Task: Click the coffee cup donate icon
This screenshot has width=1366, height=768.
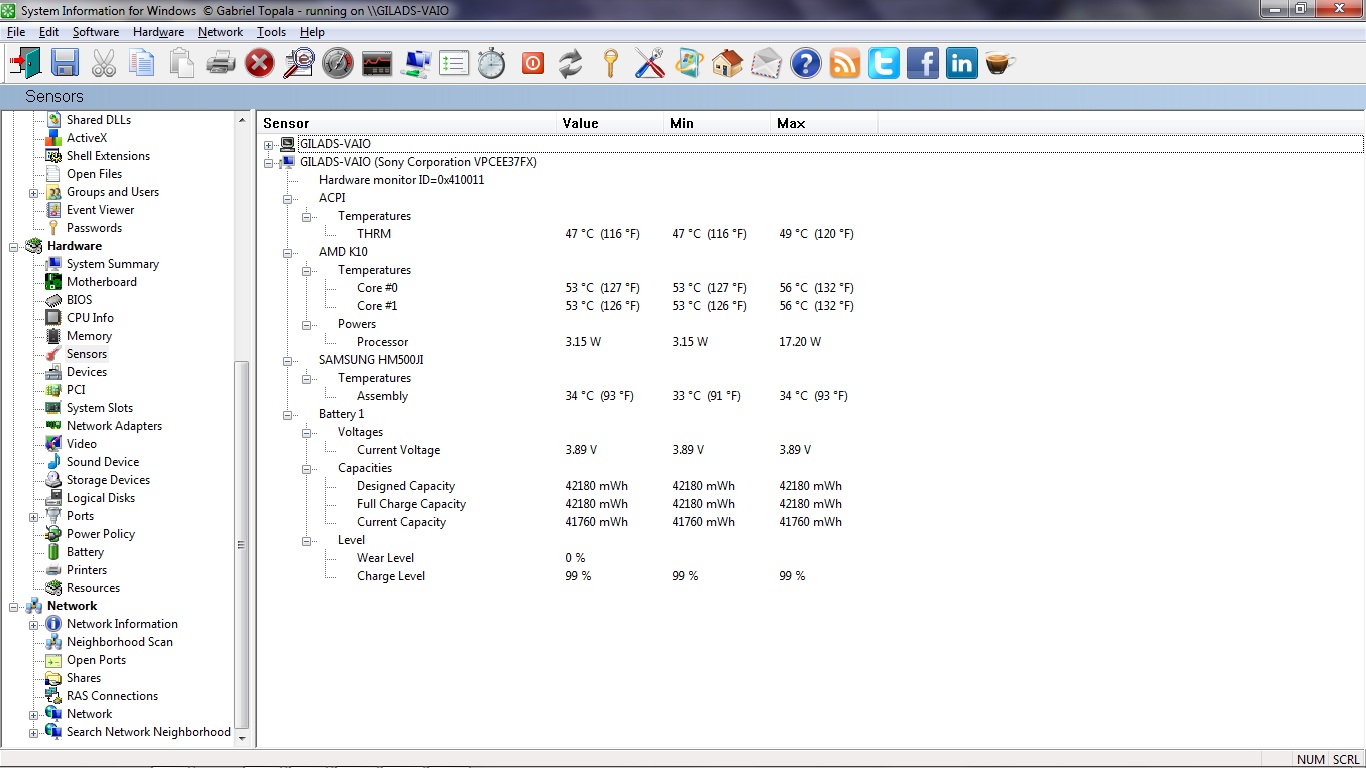Action: click(1000, 64)
